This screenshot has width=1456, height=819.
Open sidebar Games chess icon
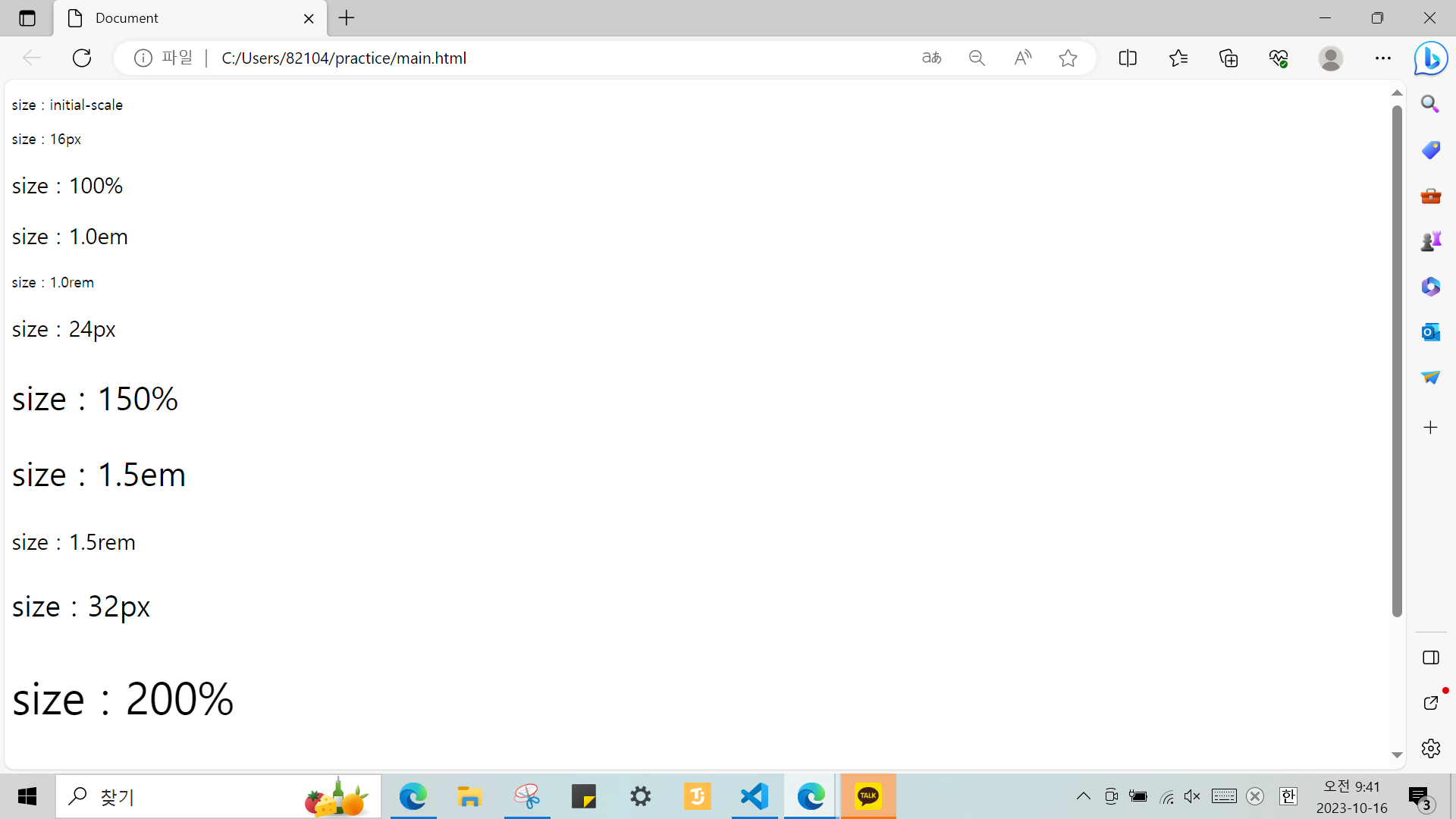(1430, 241)
